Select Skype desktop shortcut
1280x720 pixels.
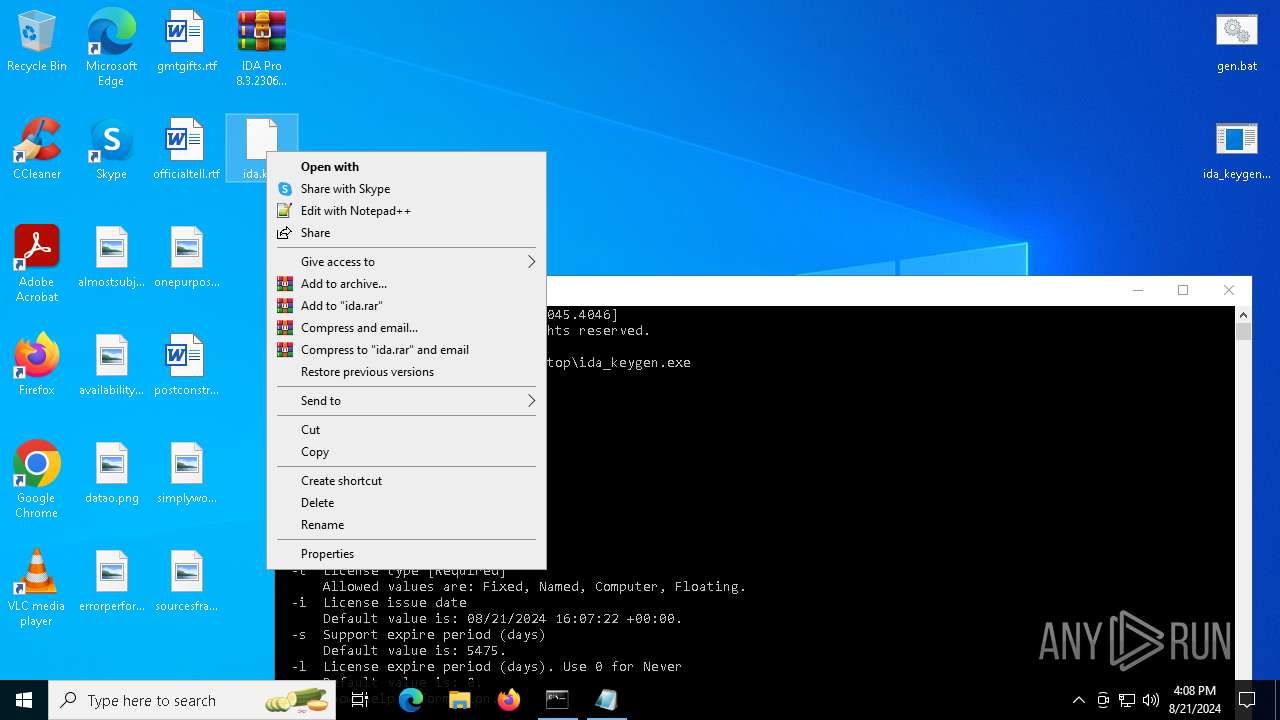(x=111, y=150)
